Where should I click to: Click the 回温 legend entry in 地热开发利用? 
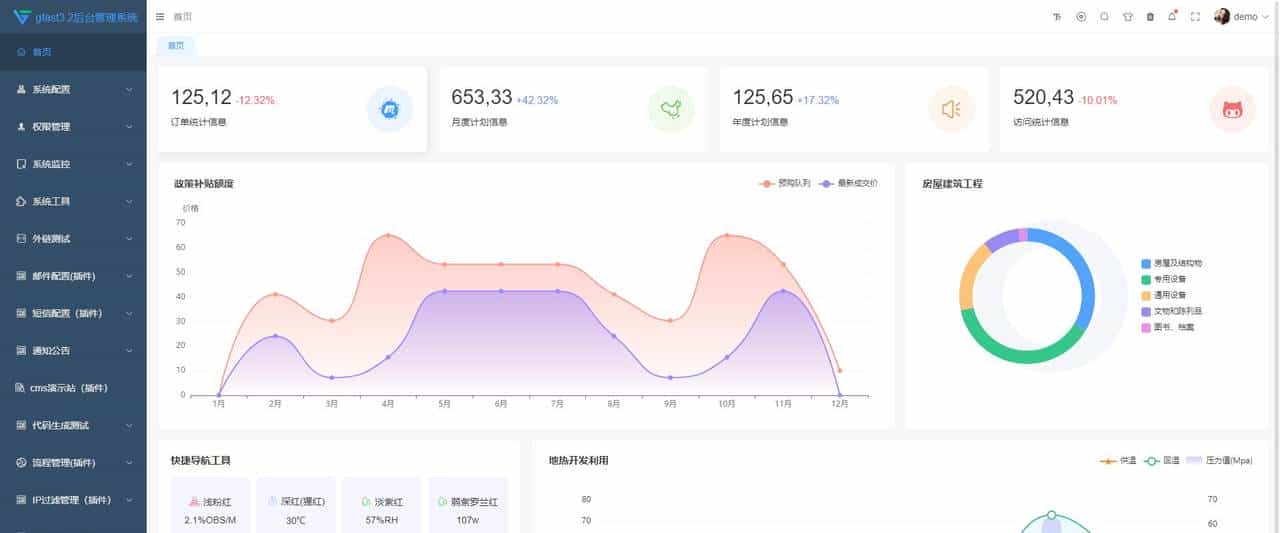tap(1160, 461)
